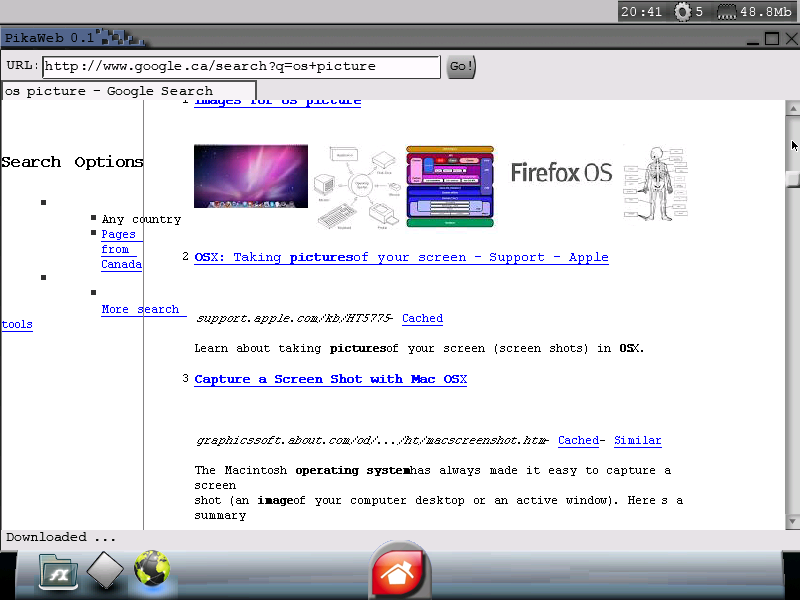The width and height of the screenshot is (800, 600).
Task: Open Cached link for support.apple.com result
Action: pos(422,318)
